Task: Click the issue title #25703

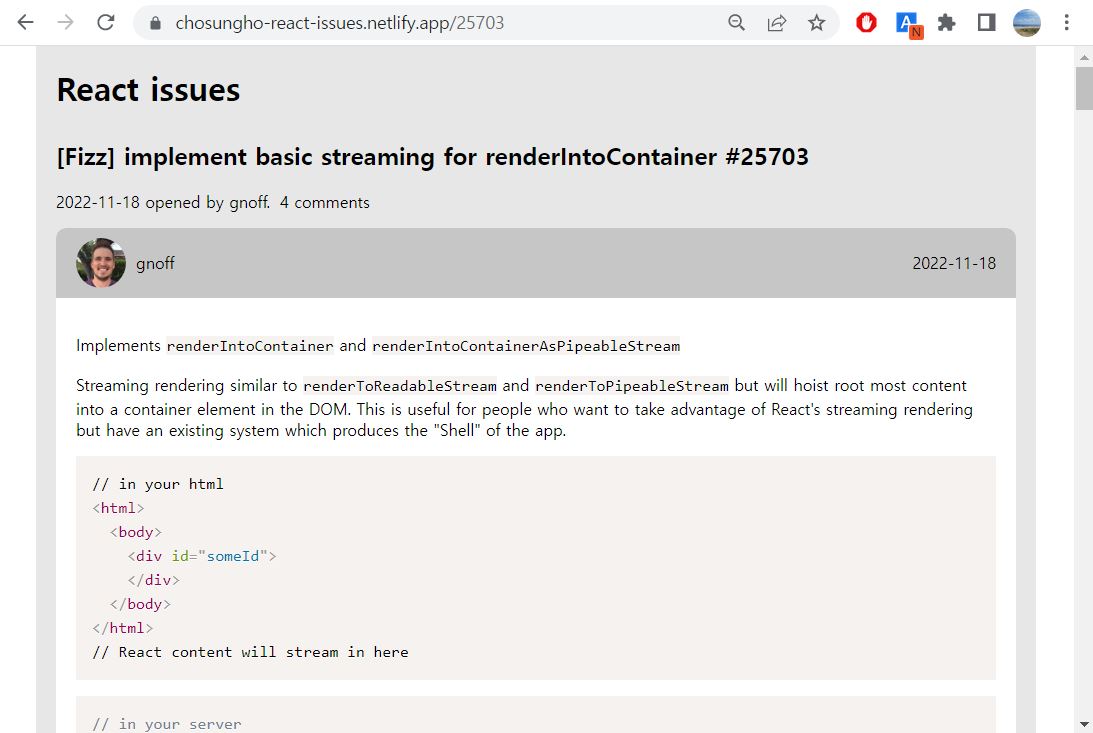Action: [x=432, y=157]
